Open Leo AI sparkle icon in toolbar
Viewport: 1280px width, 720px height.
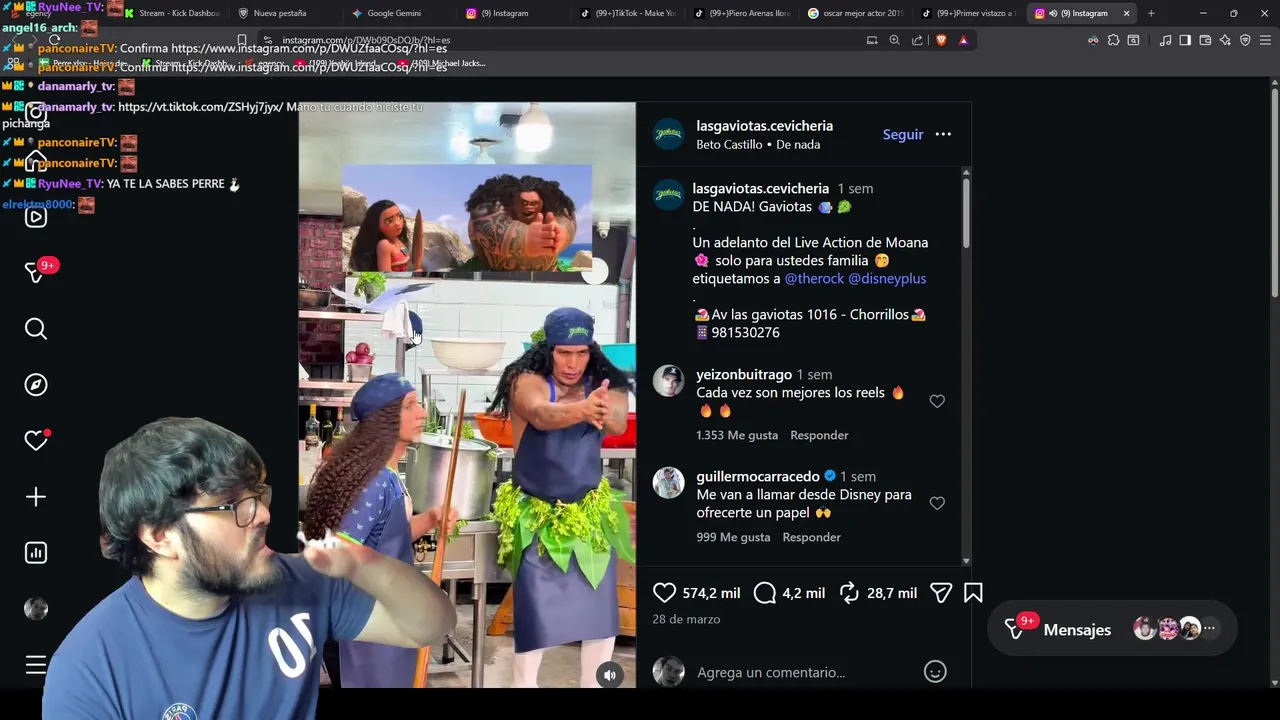tap(1225, 40)
